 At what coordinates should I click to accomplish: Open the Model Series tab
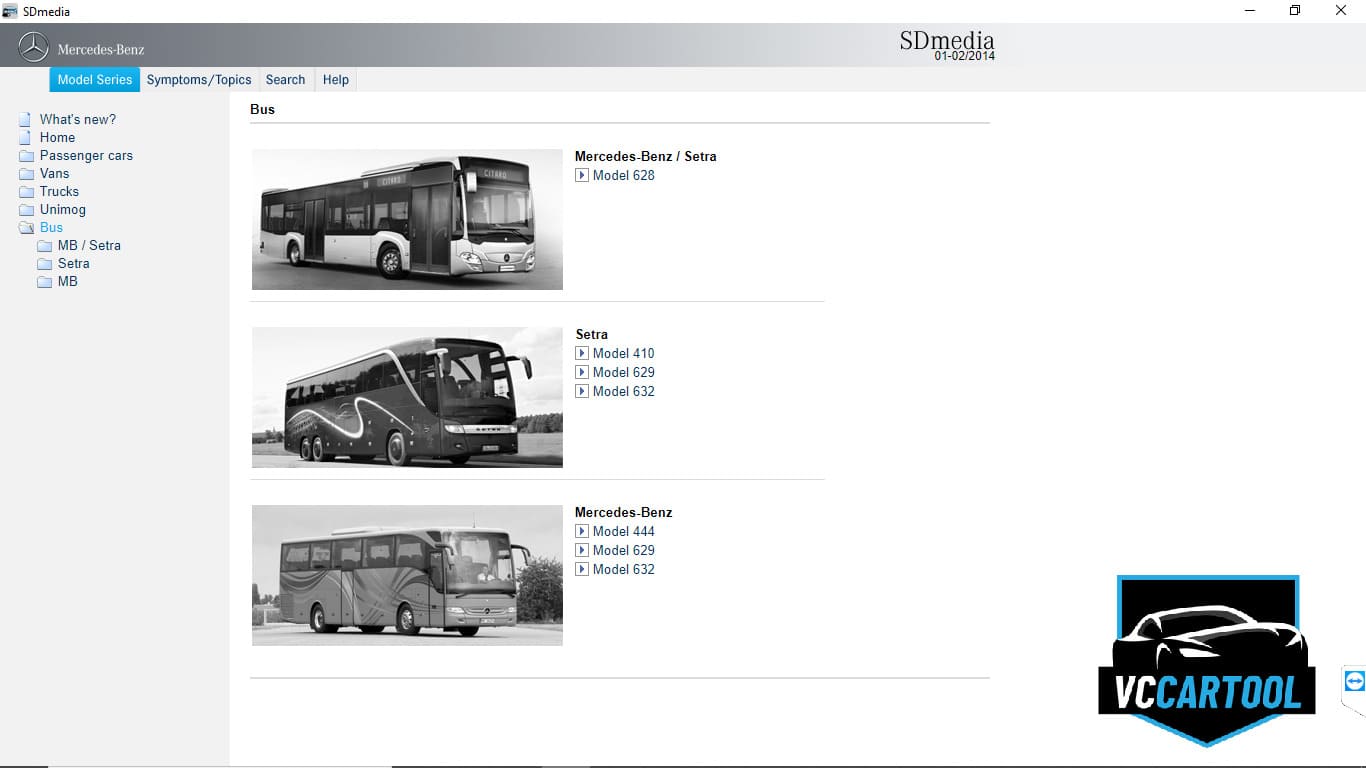95,80
